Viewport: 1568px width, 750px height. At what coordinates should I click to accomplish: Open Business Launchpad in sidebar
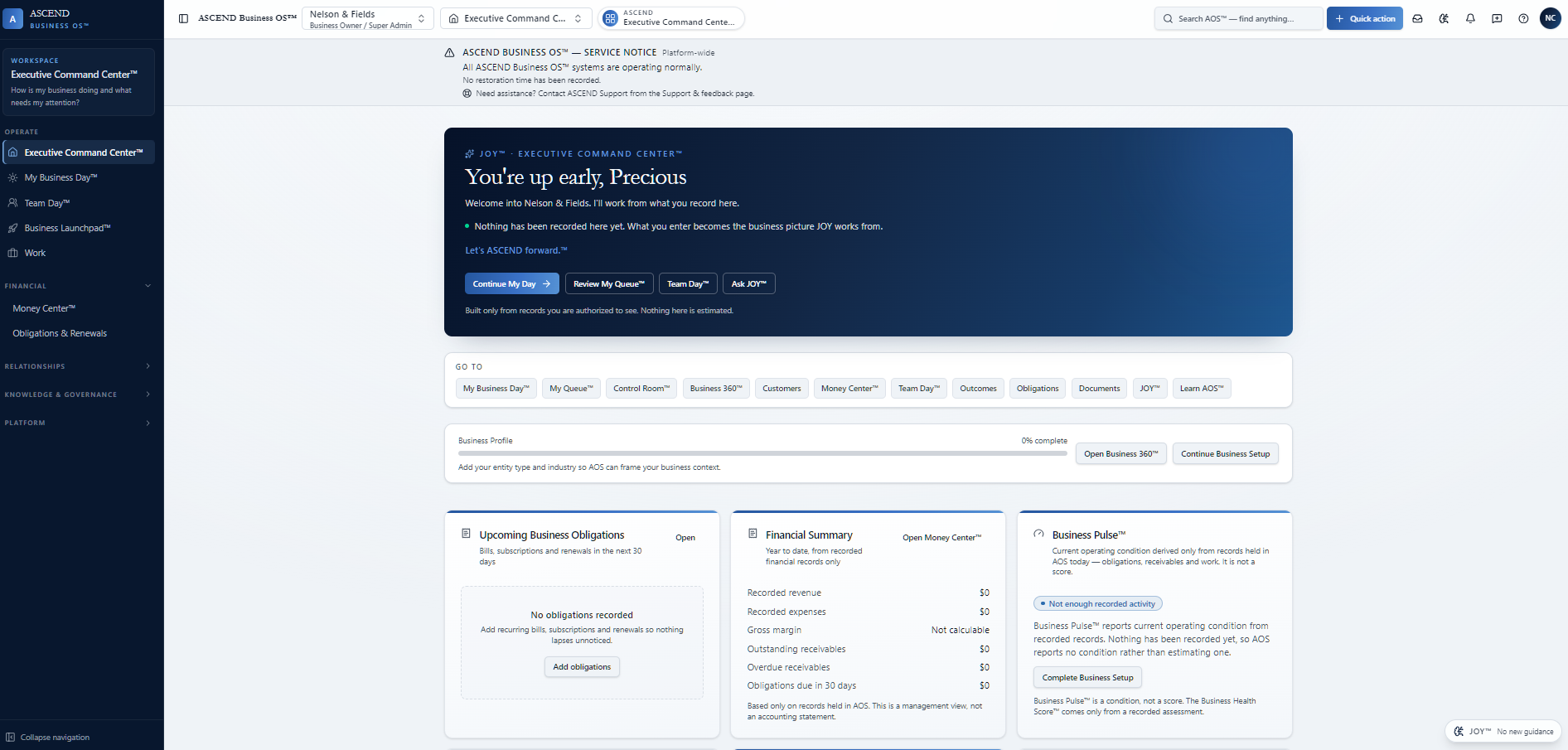79,228
